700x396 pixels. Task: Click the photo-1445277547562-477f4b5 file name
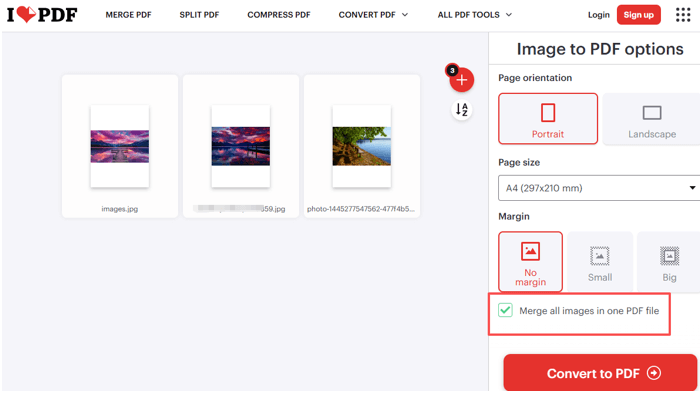[x=361, y=209]
